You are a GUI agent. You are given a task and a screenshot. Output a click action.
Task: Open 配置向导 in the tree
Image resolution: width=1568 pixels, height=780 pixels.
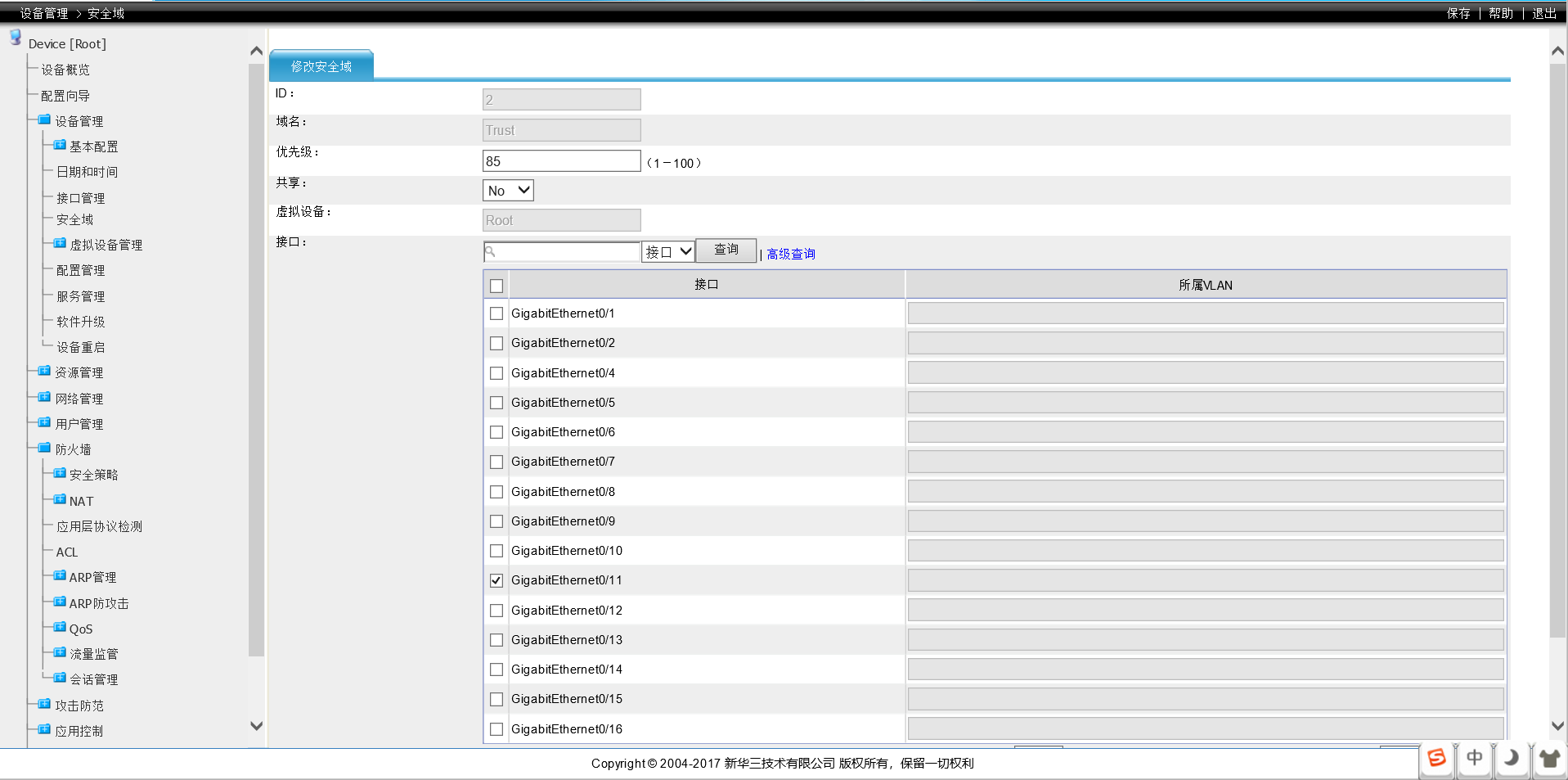click(65, 96)
